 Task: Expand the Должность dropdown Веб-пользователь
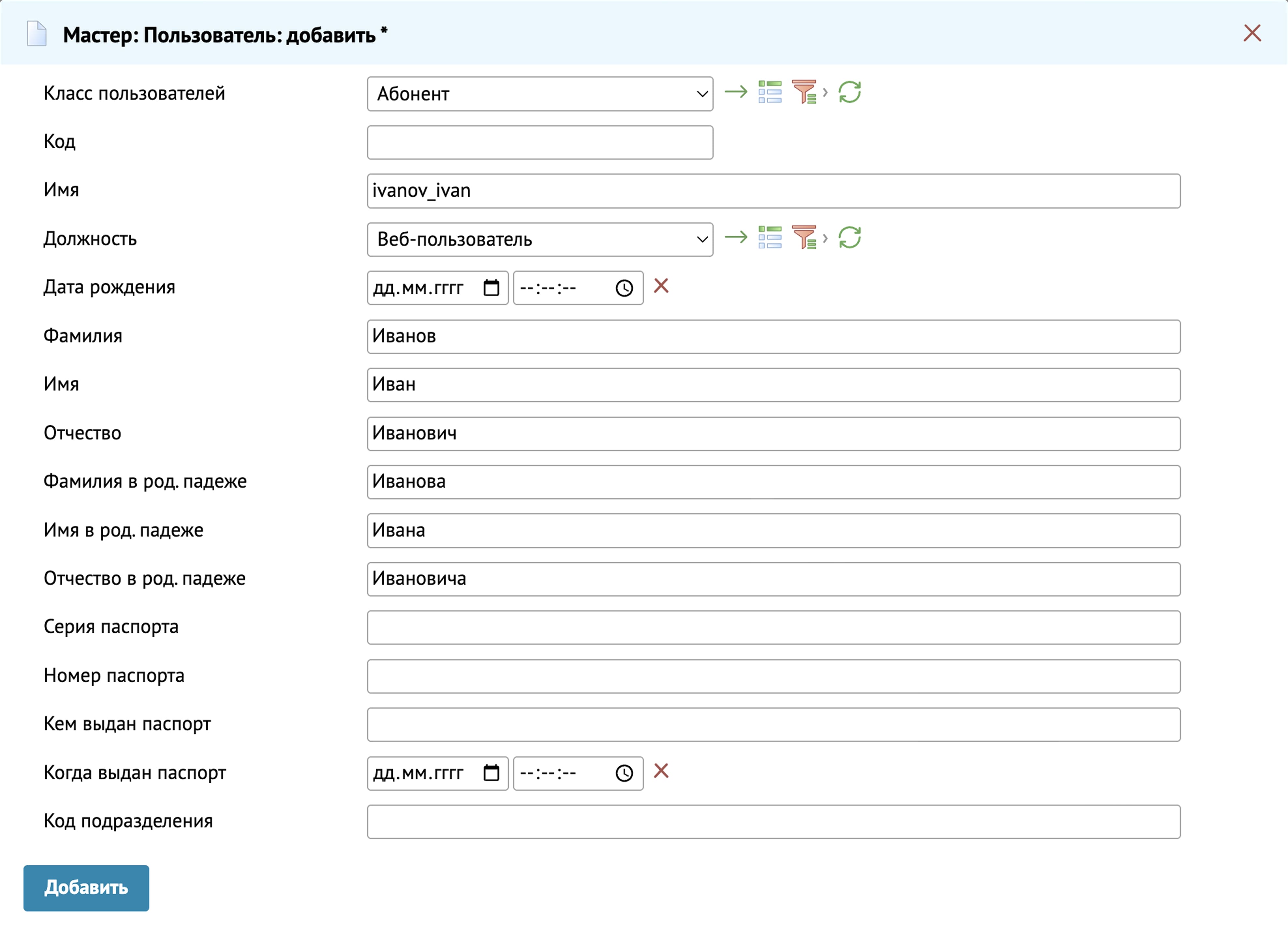pos(539,239)
